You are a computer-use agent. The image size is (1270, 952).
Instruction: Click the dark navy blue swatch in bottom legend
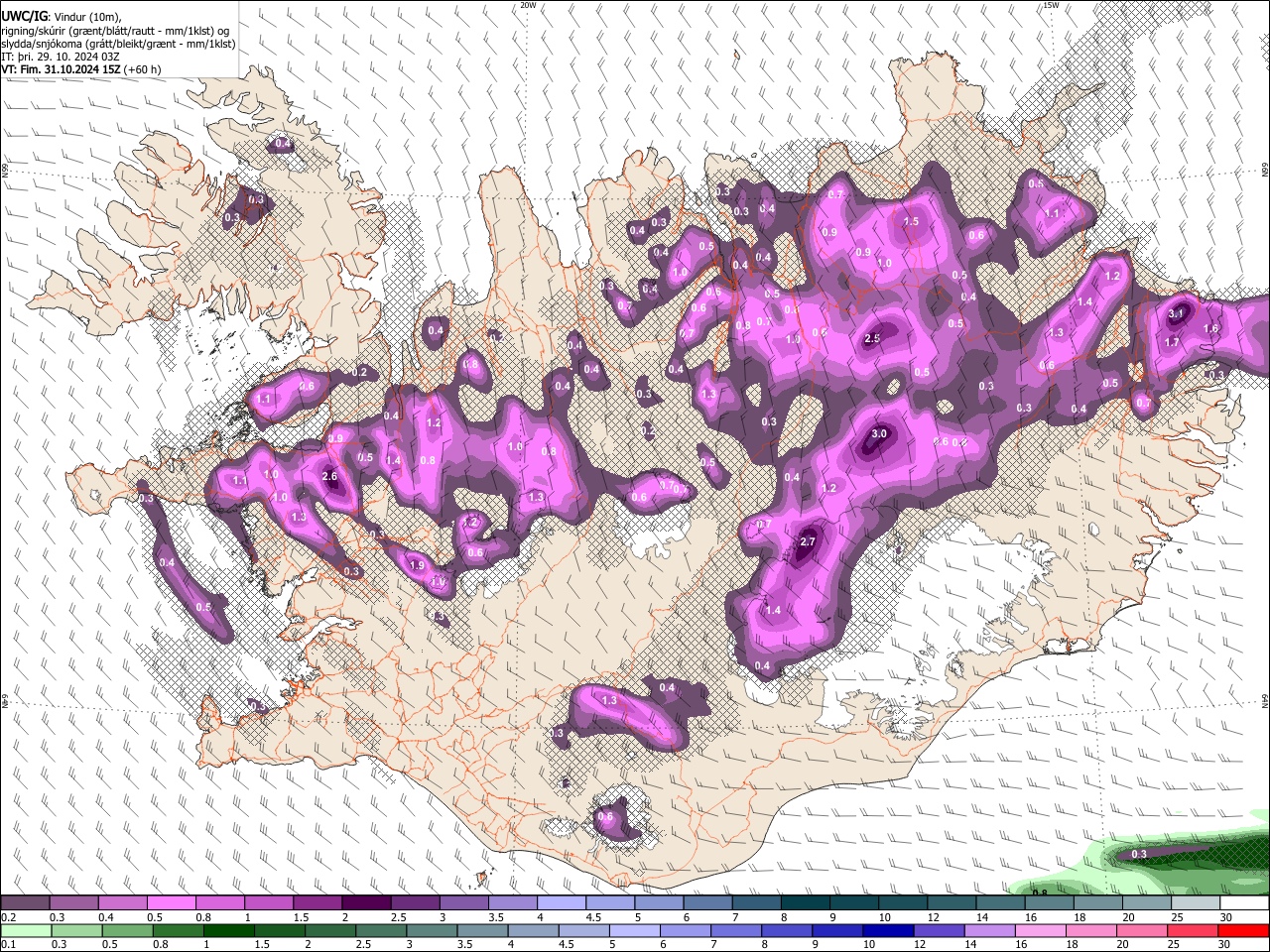point(887,931)
